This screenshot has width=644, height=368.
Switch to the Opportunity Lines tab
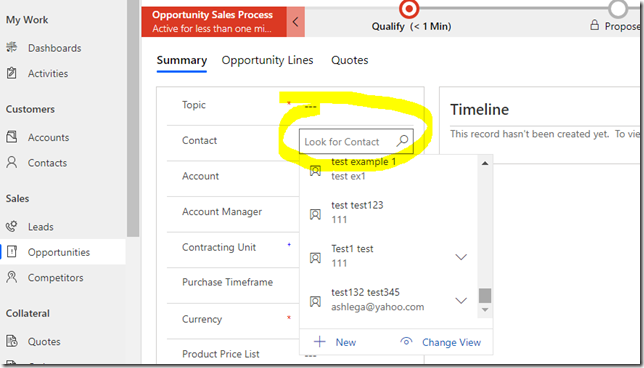tap(267, 60)
